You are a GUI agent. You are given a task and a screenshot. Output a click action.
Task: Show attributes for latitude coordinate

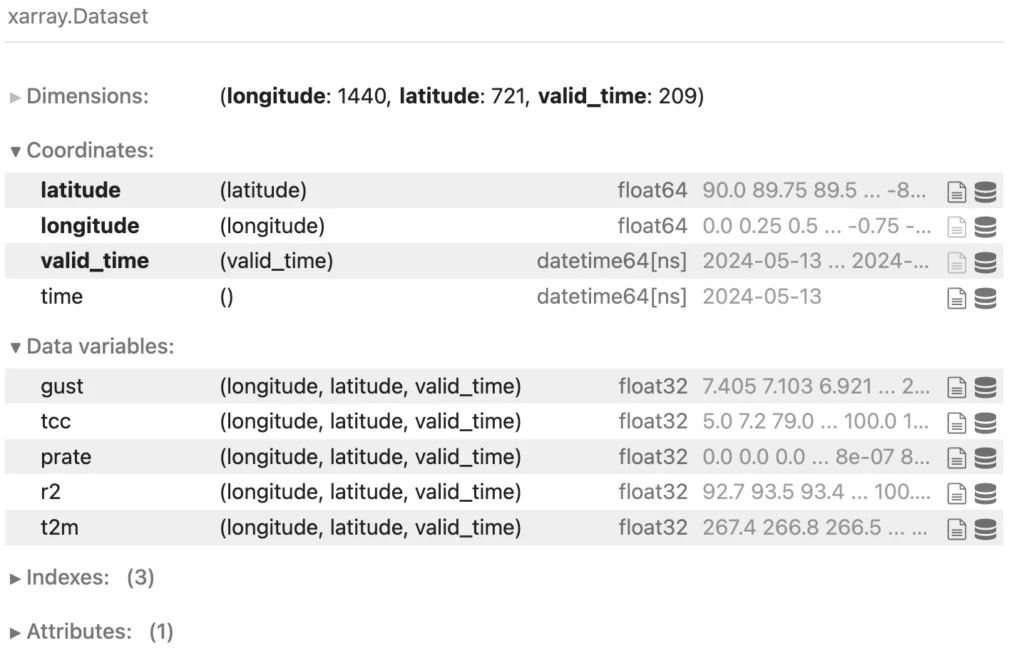956,191
